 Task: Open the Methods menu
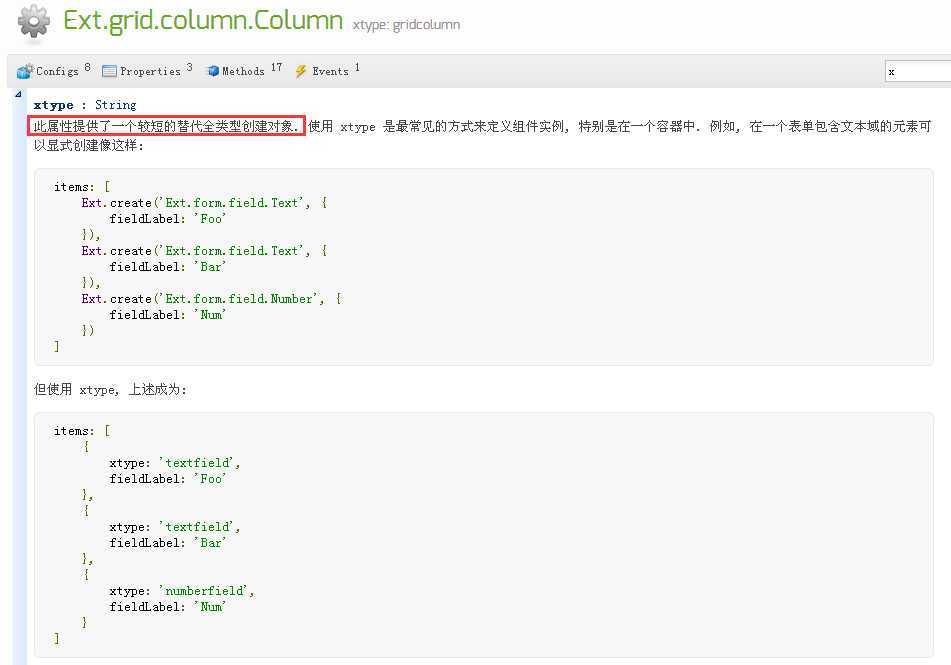(x=244, y=70)
